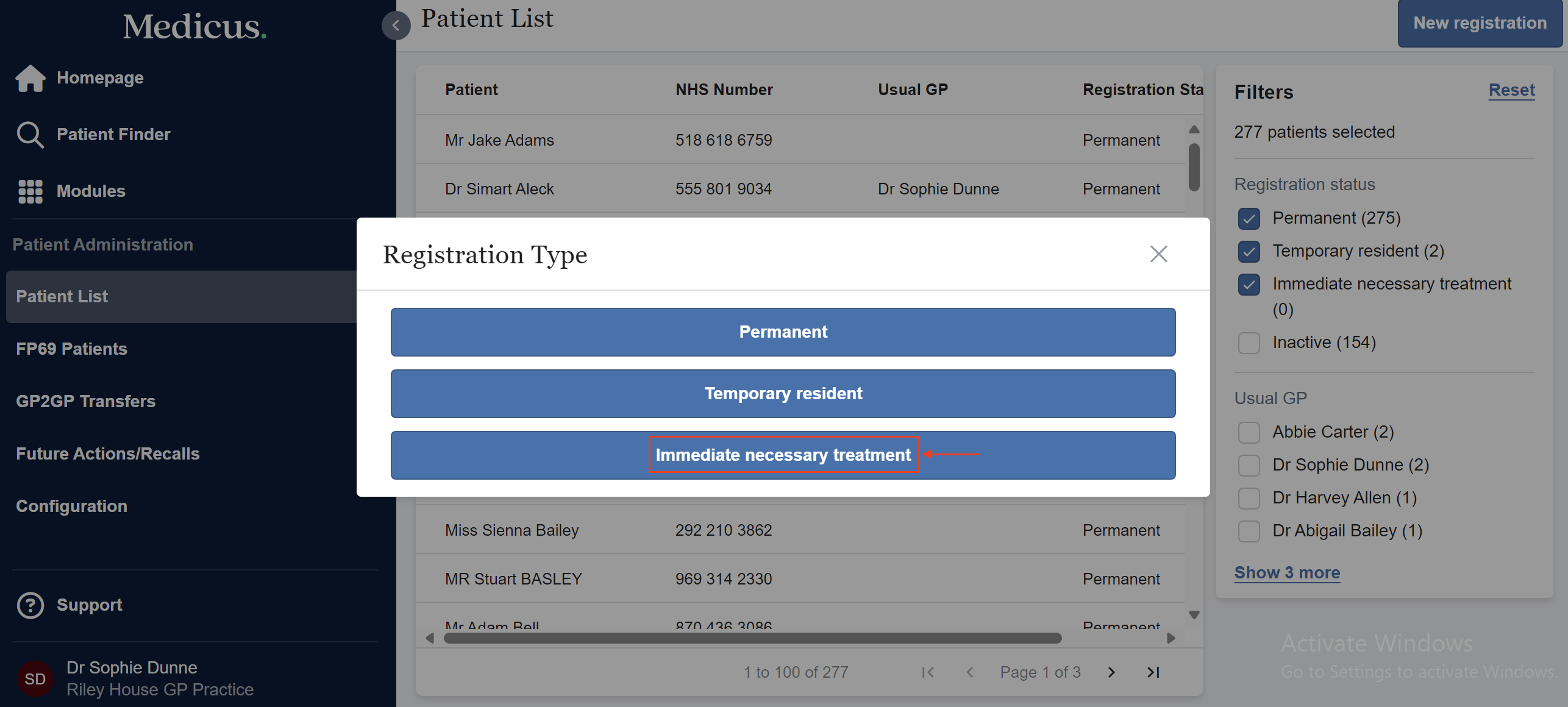The width and height of the screenshot is (1568, 707).
Task: Go to next page with right chevron
Action: tap(1111, 672)
